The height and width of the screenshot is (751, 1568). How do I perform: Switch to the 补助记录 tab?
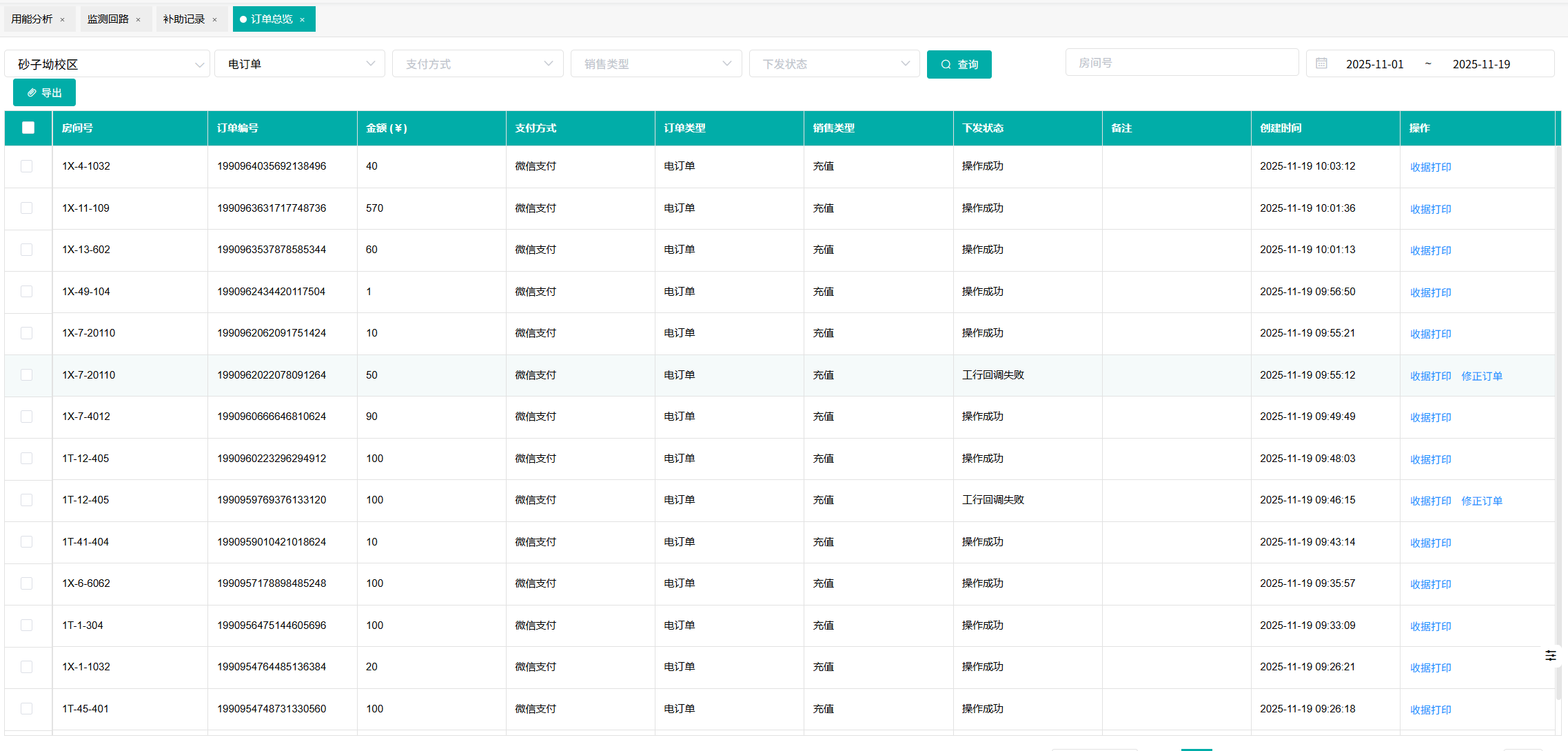(x=183, y=19)
